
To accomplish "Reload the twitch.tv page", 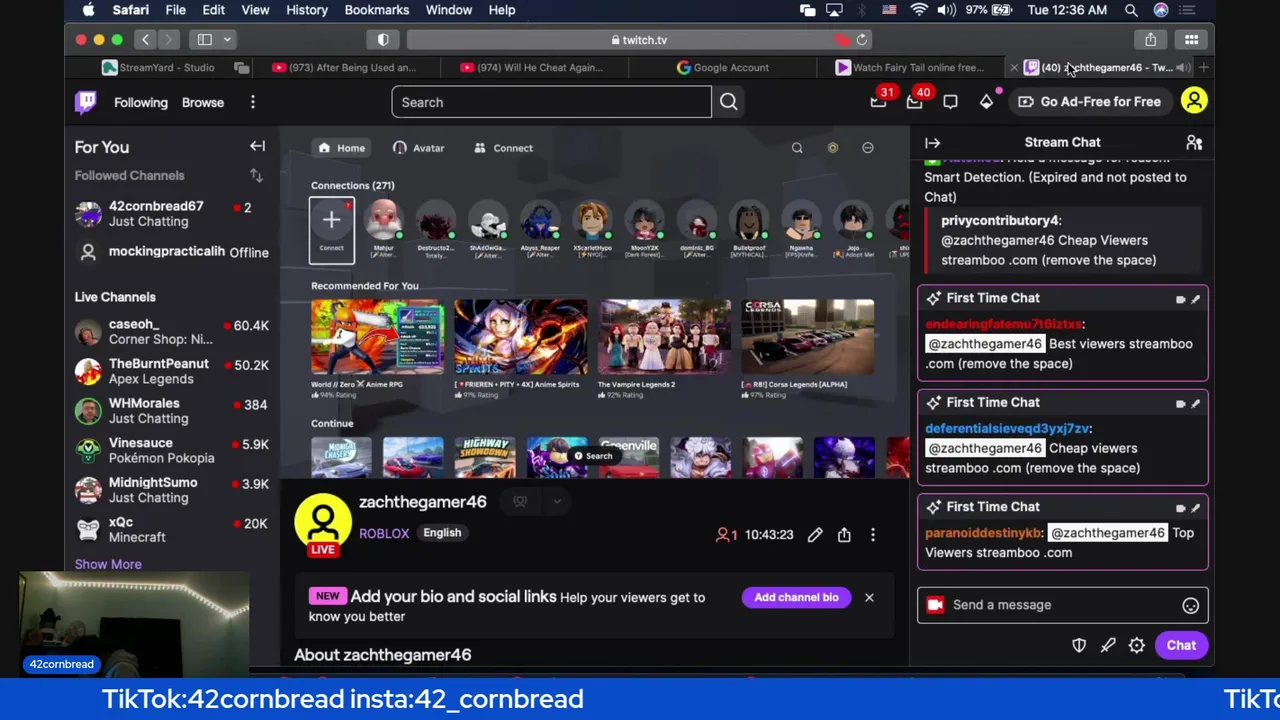I will tap(862, 40).
